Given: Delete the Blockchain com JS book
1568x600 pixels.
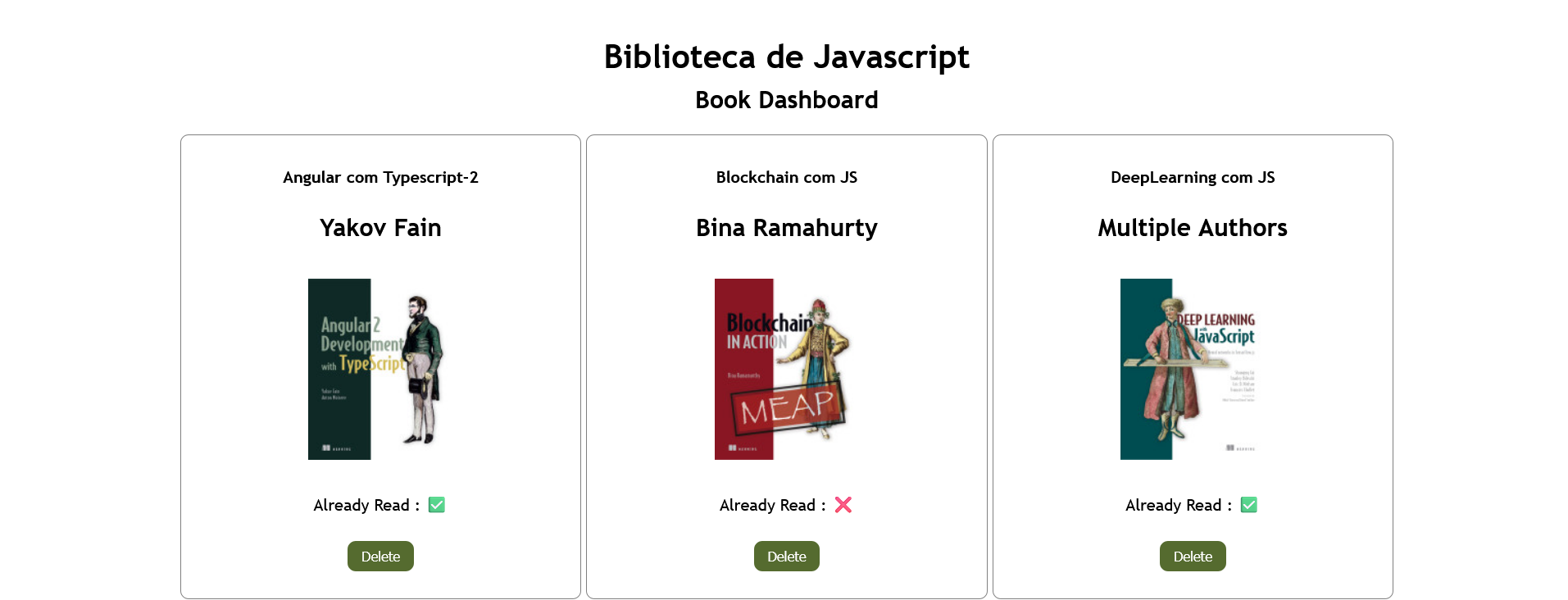Looking at the screenshot, I should tap(787, 556).
